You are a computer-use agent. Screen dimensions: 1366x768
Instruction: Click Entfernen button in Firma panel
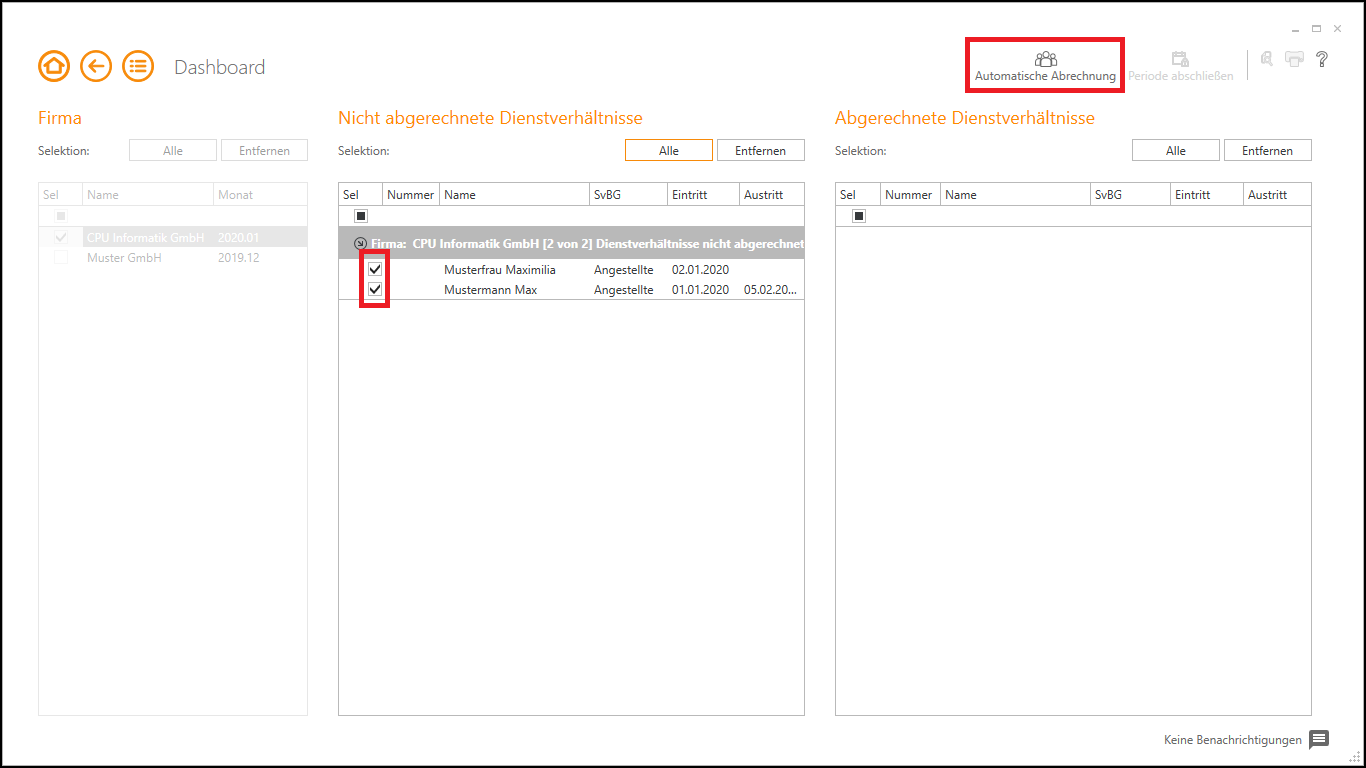(x=265, y=151)
